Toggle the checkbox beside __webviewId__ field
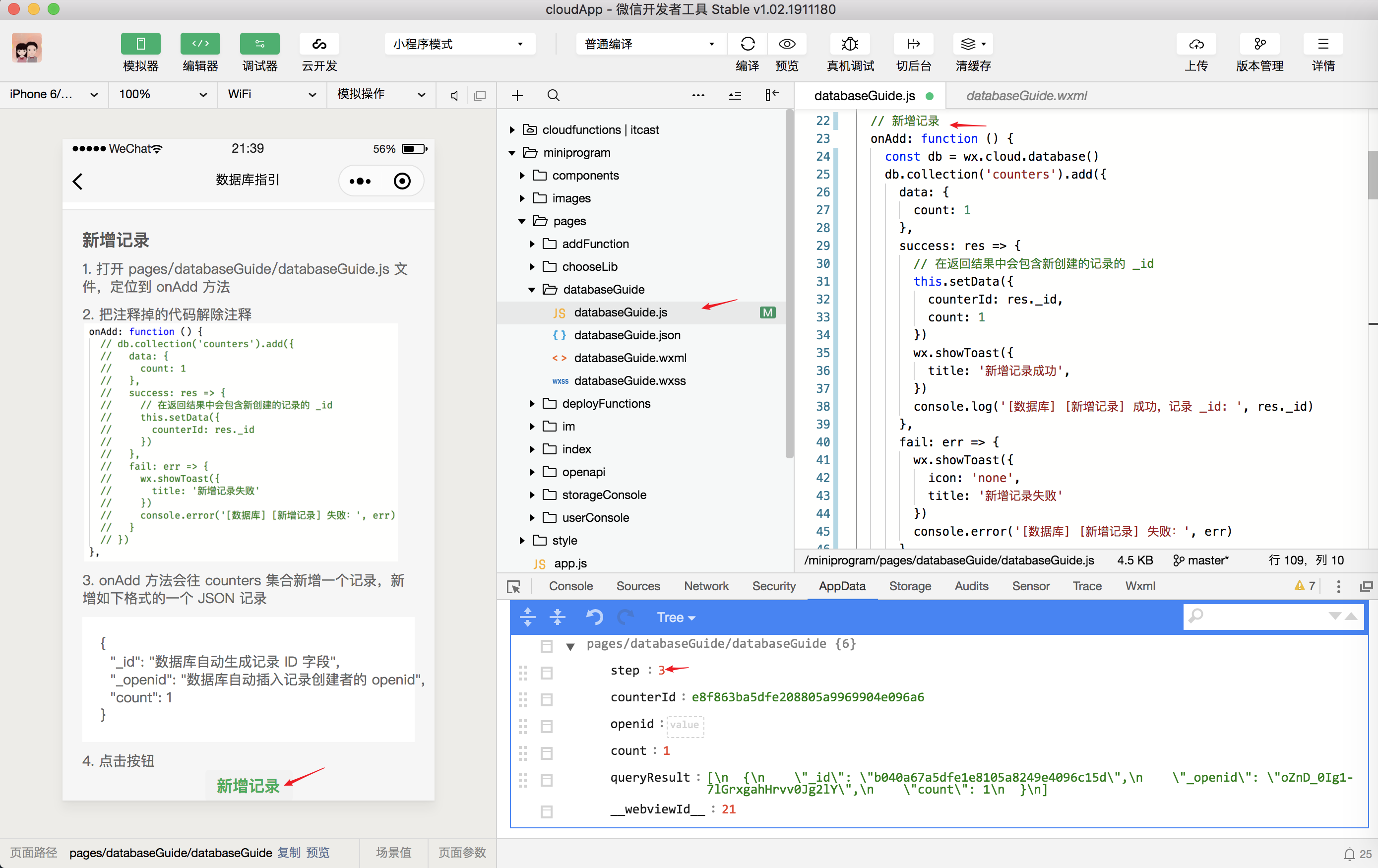Screen dimensions: 1378x868 point(547,812)
